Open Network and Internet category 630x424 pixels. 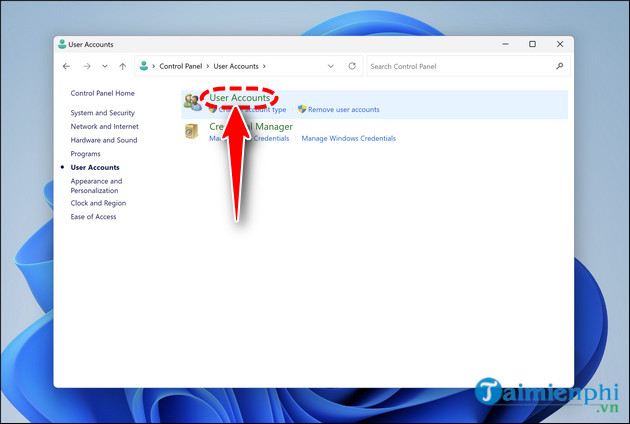click(104, 127)
